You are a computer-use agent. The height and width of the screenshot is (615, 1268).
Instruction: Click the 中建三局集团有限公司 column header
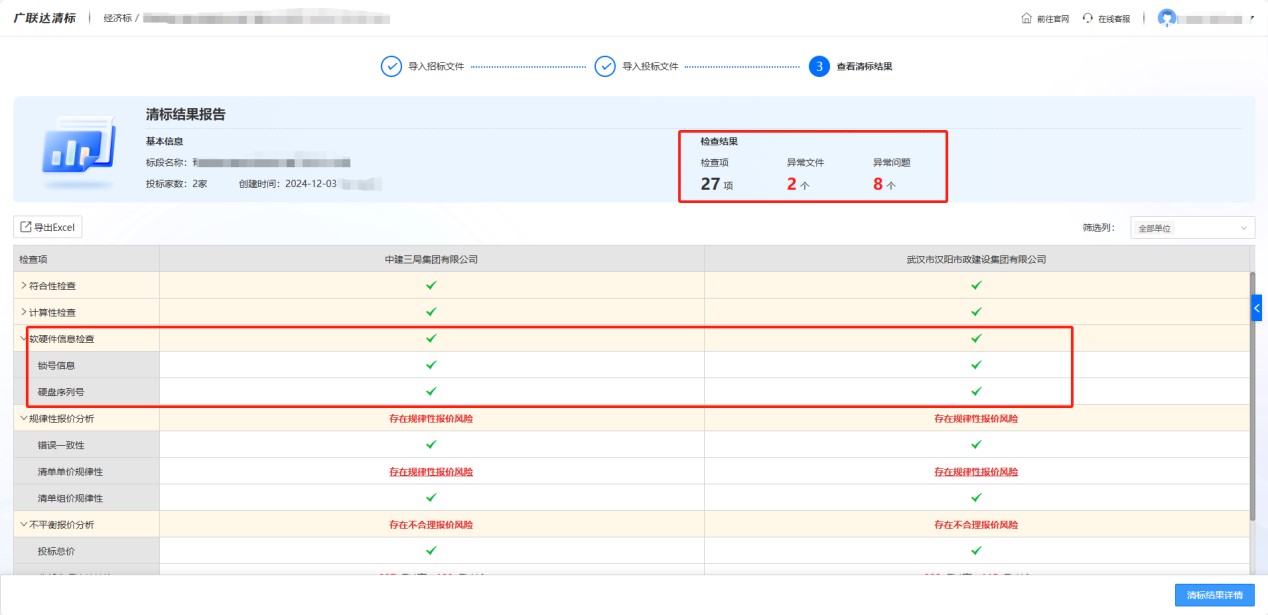click(x=431, y=259)
